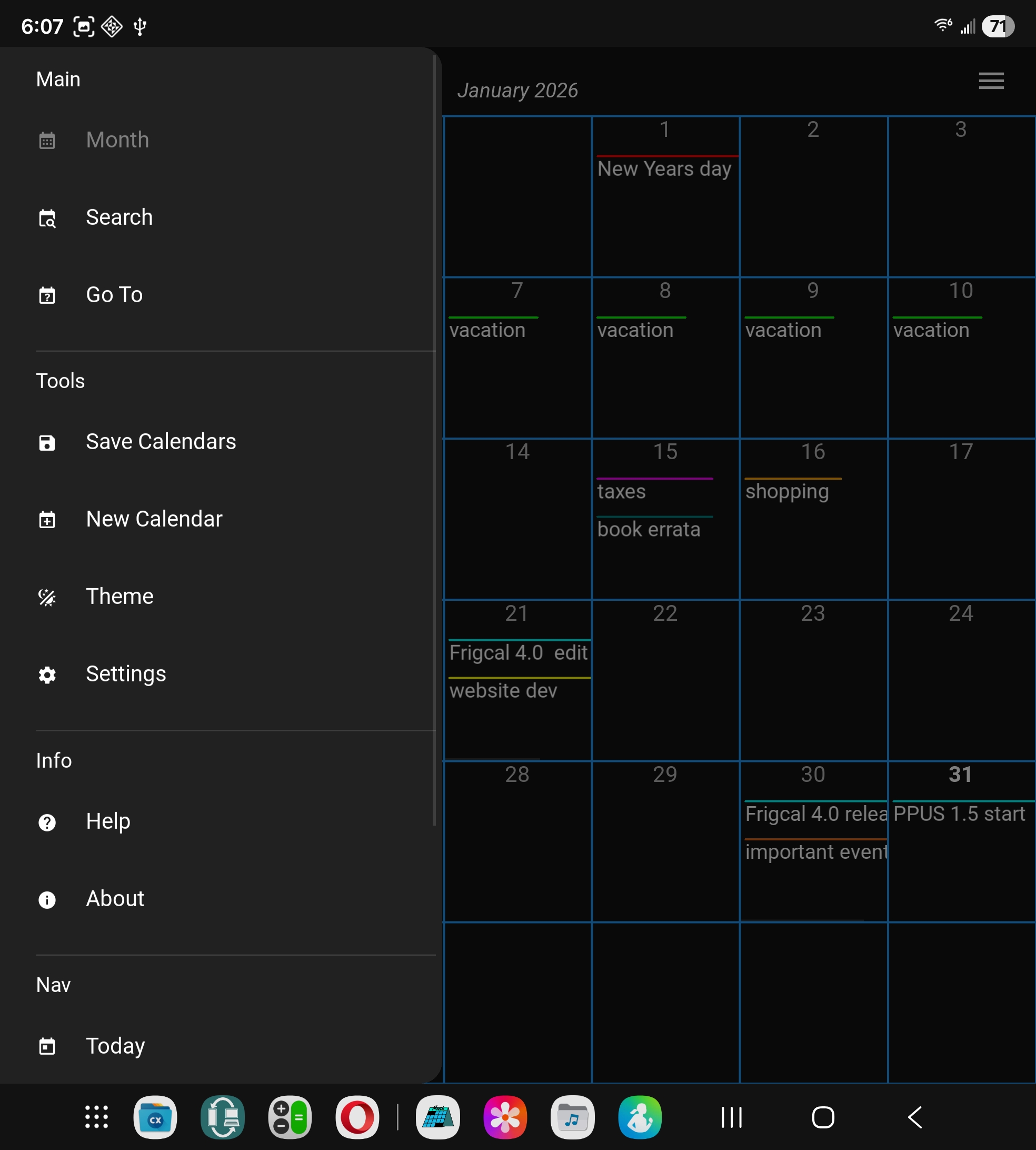Viewport: 1036px width, 1150px height.
Task: Click the Save Calendars disk icon
Action: (x=47, y=442)
